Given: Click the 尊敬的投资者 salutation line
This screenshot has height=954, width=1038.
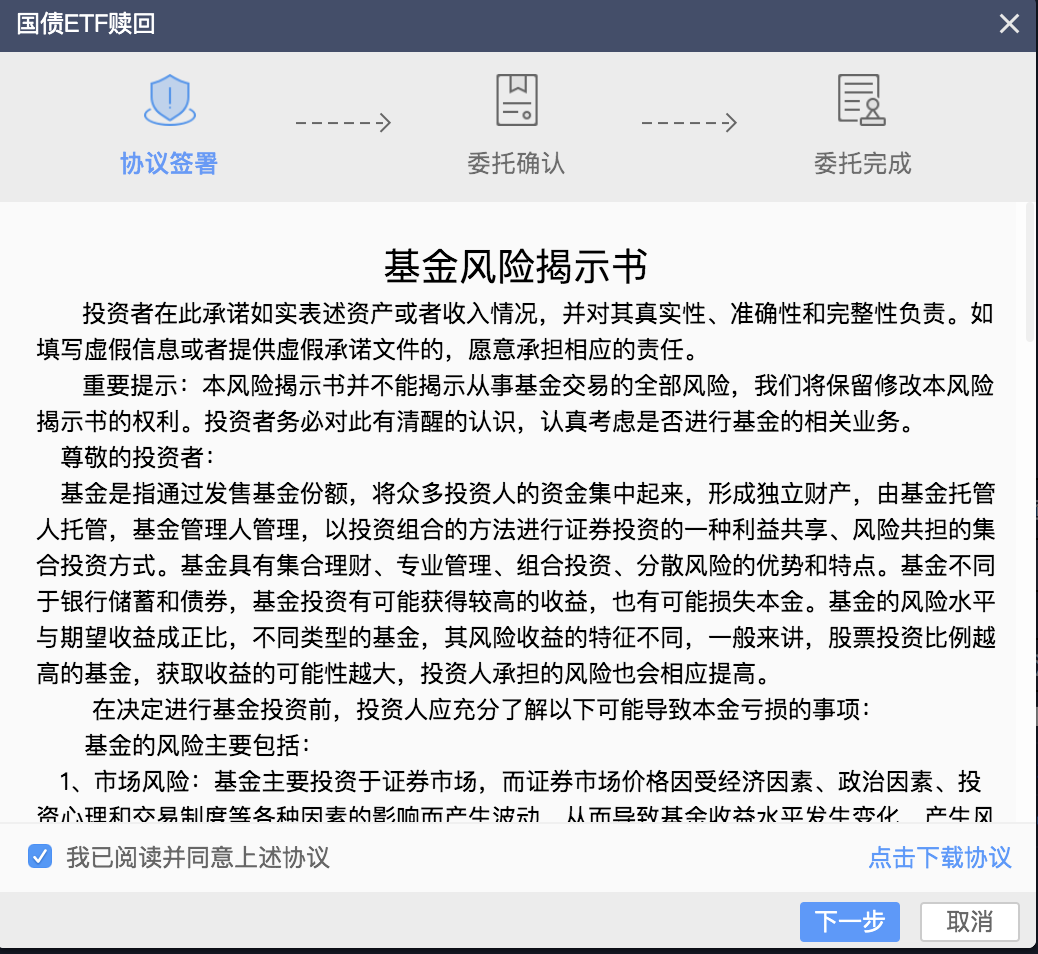Looking at the screenshot, I should (135, 458).
